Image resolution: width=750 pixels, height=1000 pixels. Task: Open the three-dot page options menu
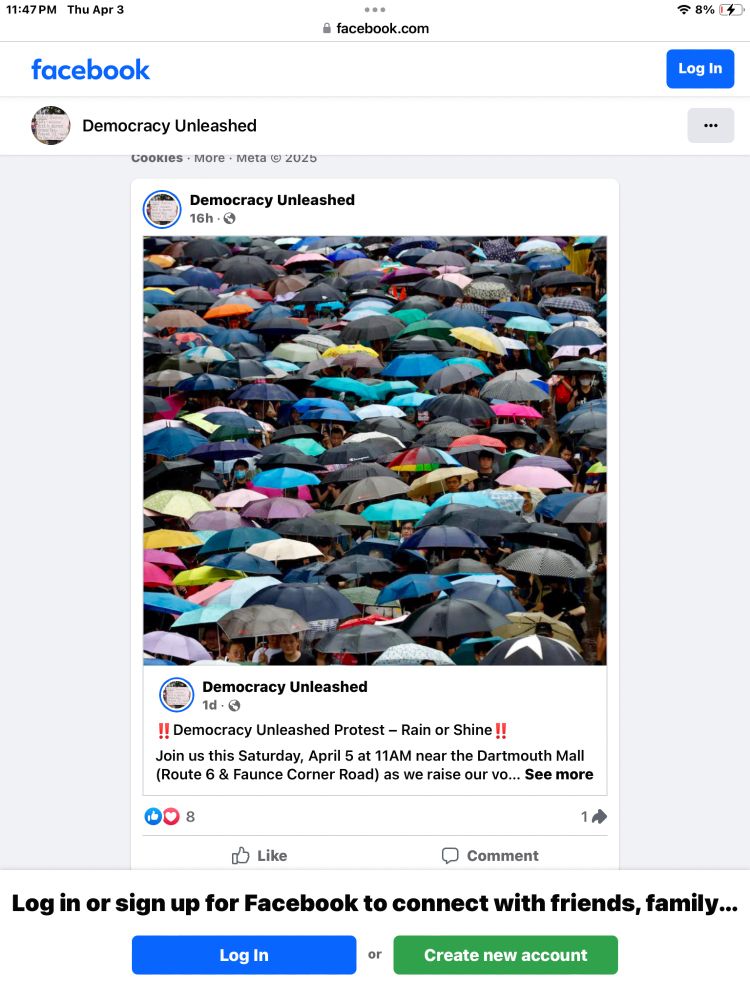710,126
